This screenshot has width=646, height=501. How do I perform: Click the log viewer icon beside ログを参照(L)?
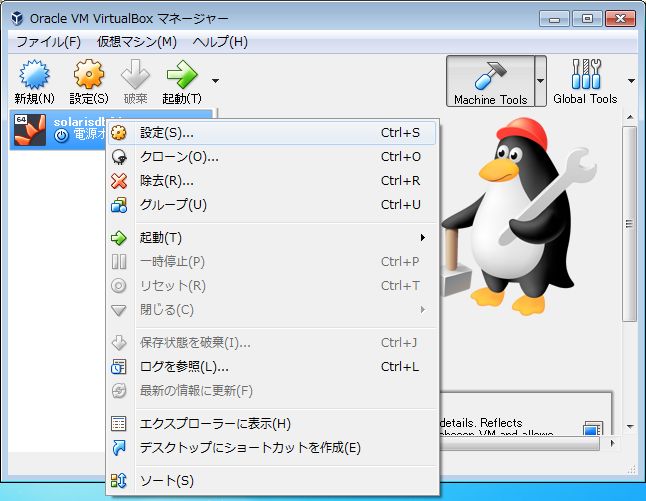[x=119, y=366]
